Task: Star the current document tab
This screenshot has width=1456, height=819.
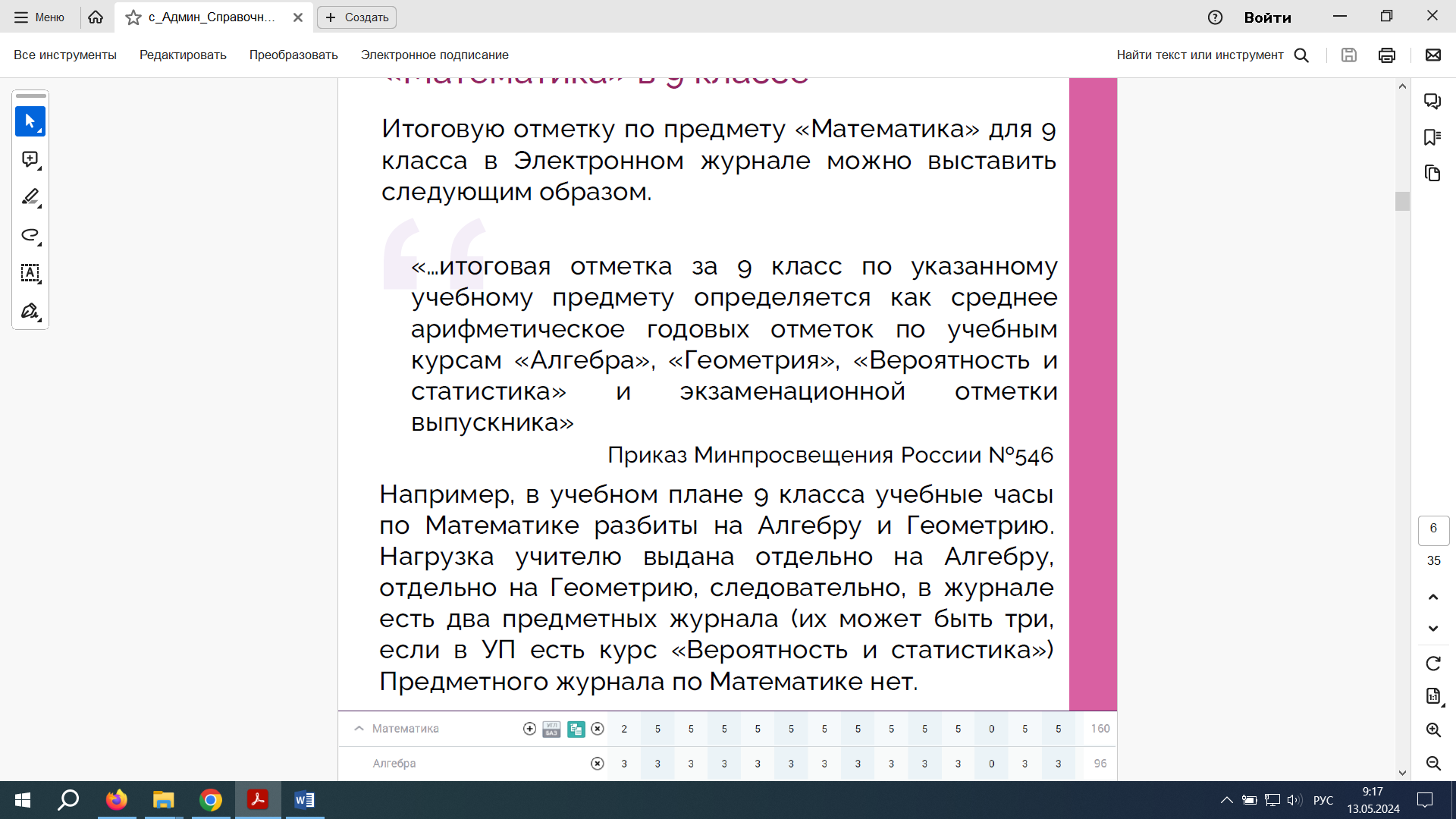Action: 133,17
